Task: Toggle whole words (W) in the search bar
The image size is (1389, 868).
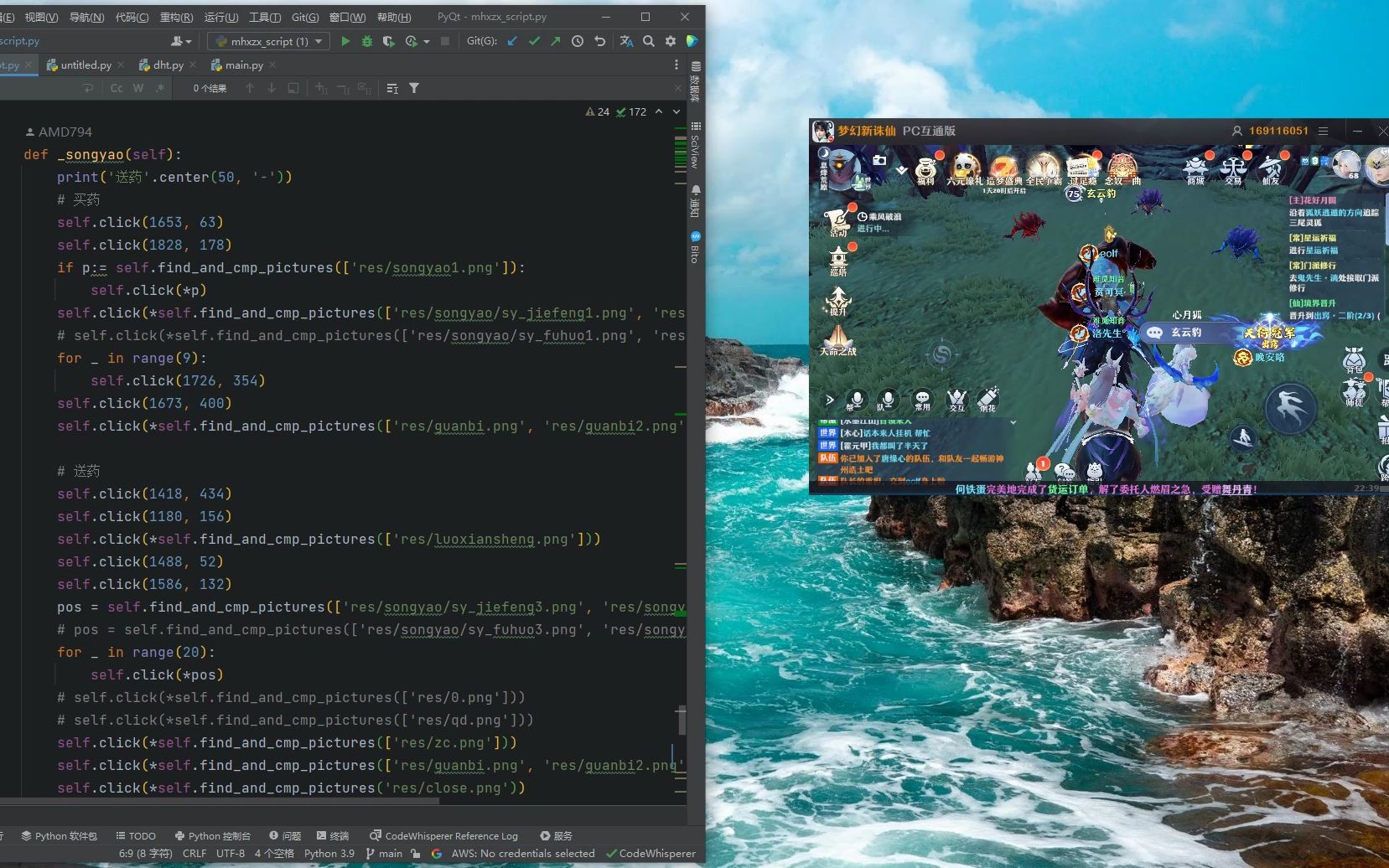Action: (x=138, y=88)
